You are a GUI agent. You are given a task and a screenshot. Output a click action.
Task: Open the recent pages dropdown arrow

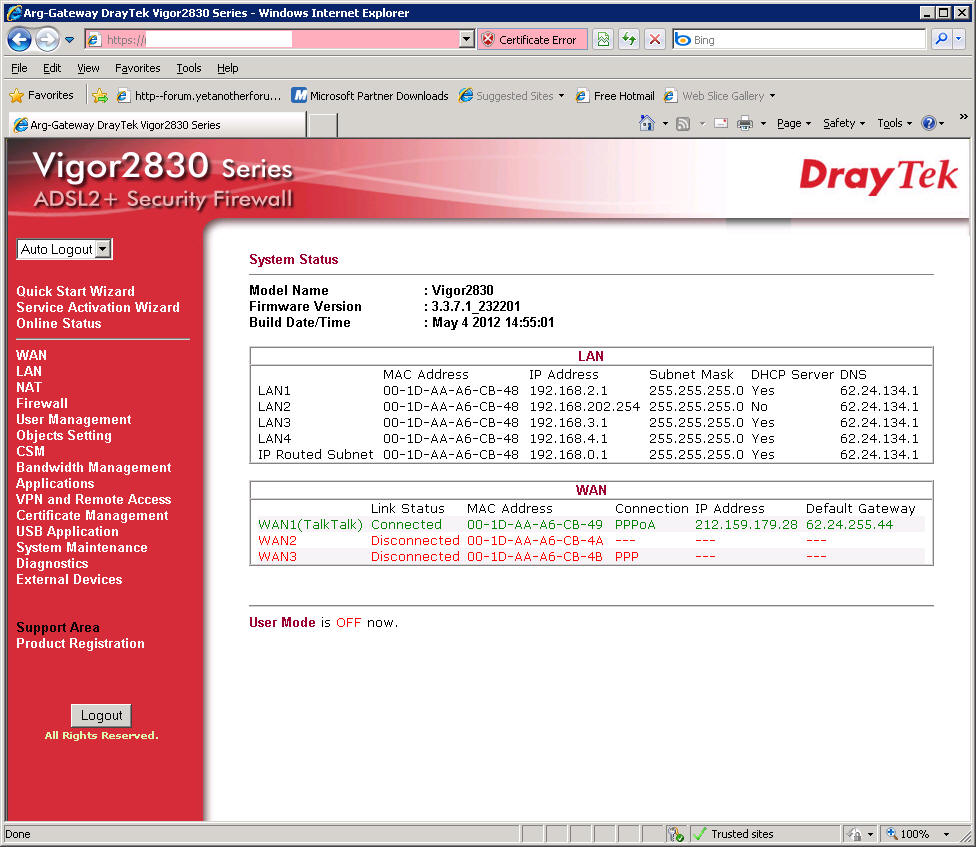(x=70, y=40)
